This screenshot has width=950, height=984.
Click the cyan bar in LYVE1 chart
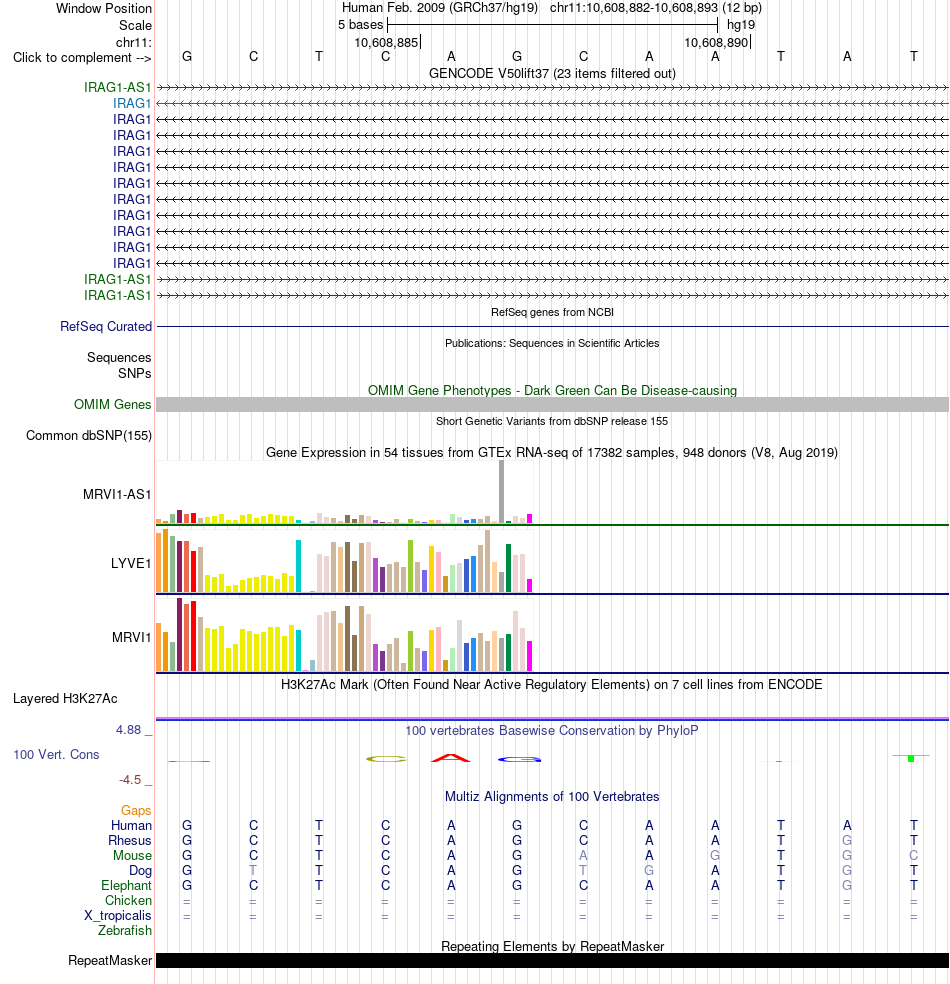[299, 566]
